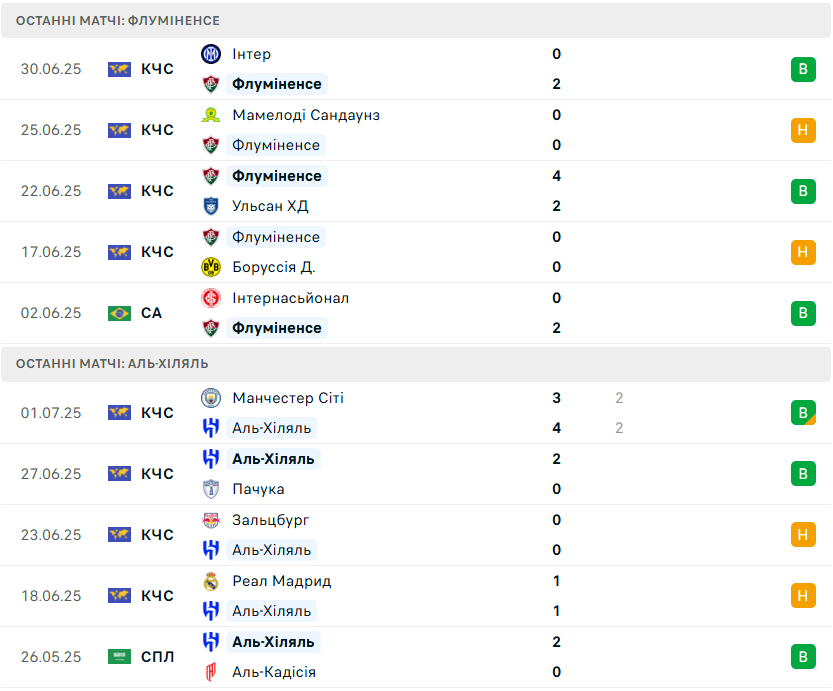Open the Реал Мадрид team link
Viewport: 833px width, 691px height.
point(282,582)
